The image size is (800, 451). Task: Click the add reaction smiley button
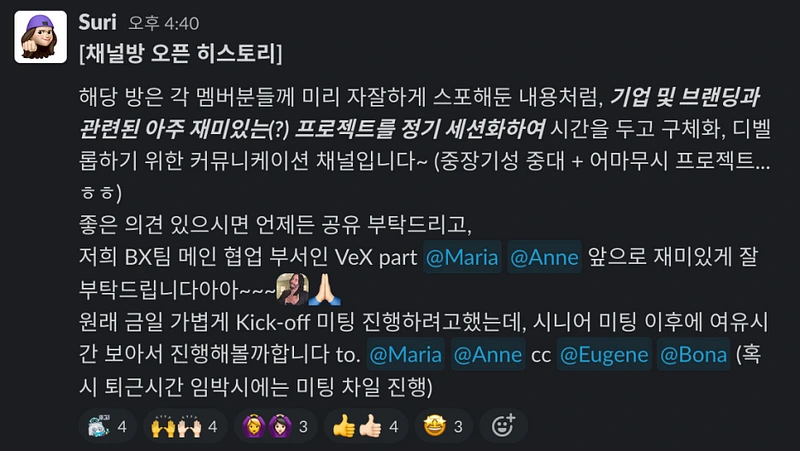point(503,426)
